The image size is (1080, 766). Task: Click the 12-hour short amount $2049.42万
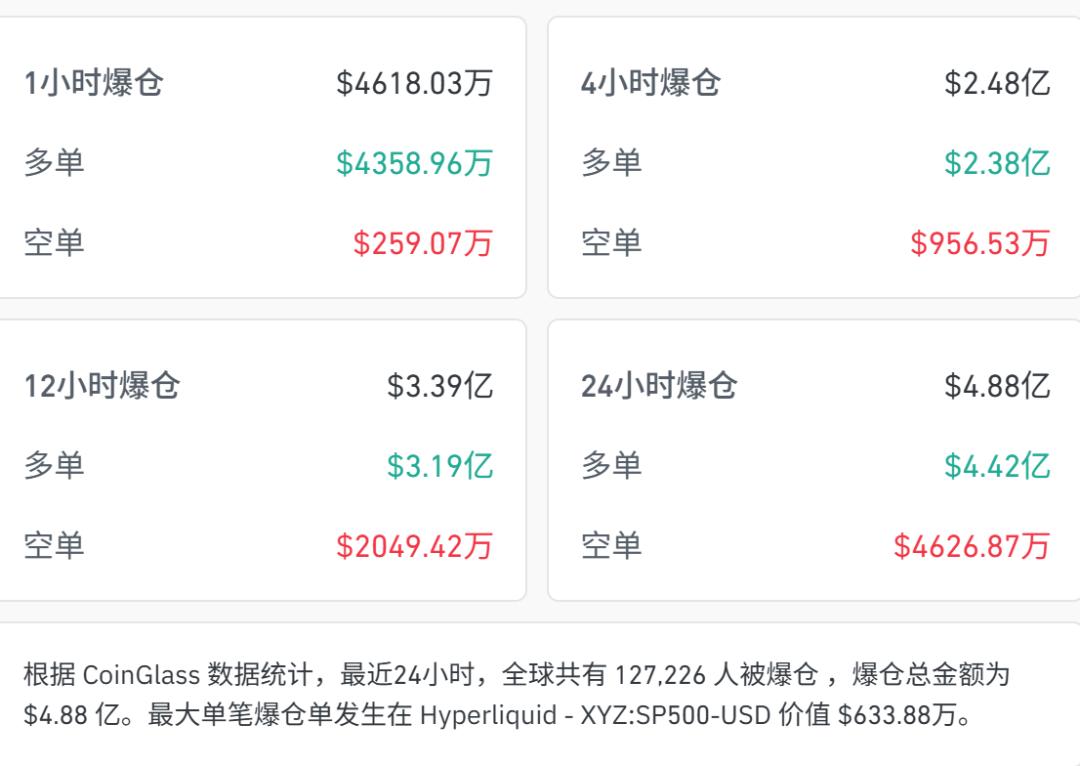coord(414,546)
